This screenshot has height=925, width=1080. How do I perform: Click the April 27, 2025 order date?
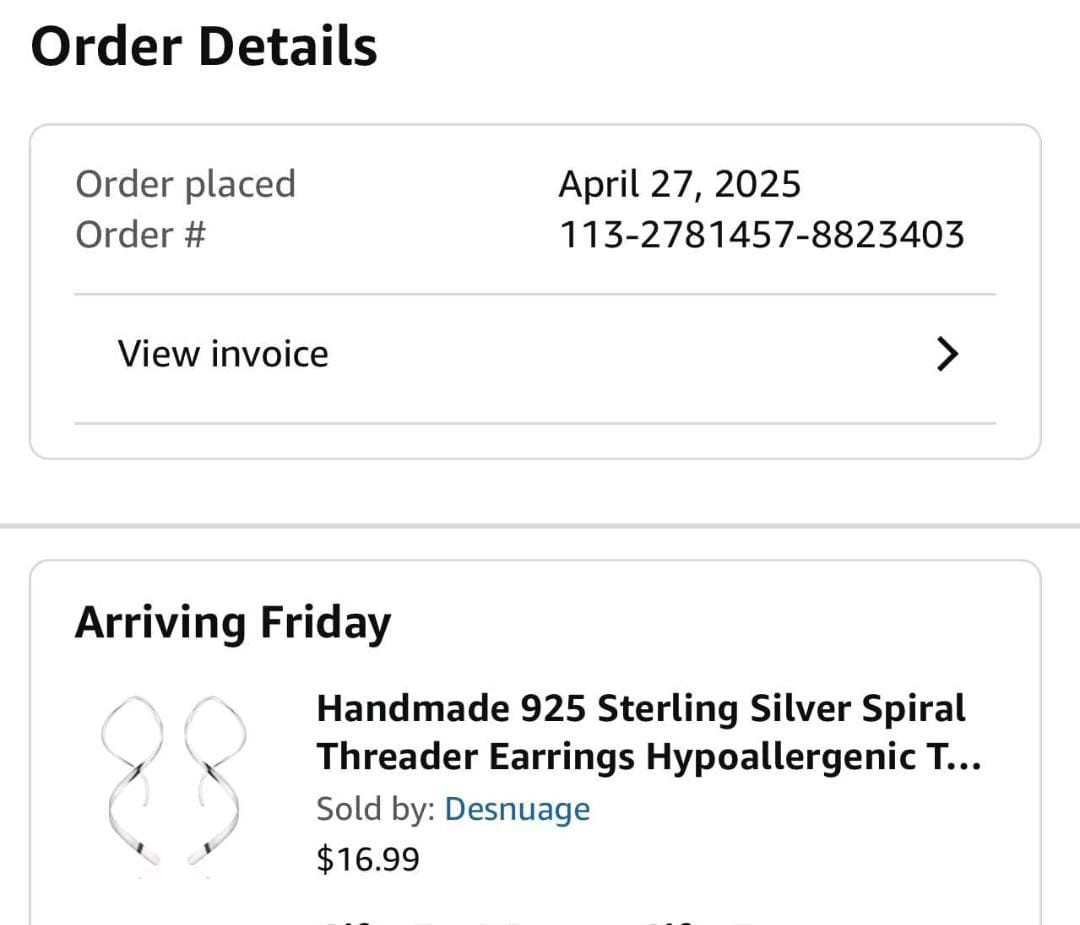coord(680,184)
